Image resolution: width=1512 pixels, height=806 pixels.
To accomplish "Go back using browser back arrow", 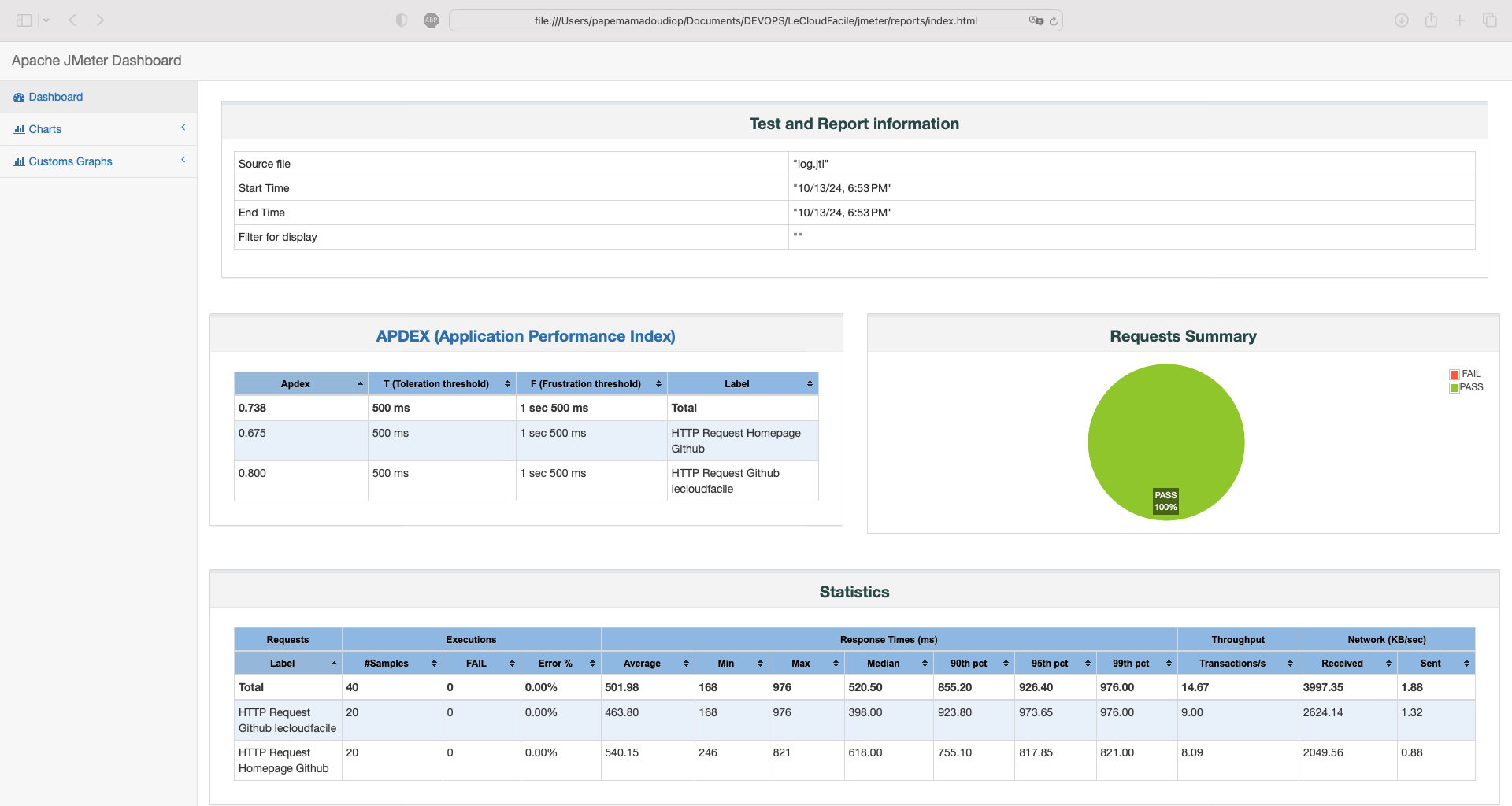I will click(72, 20).
